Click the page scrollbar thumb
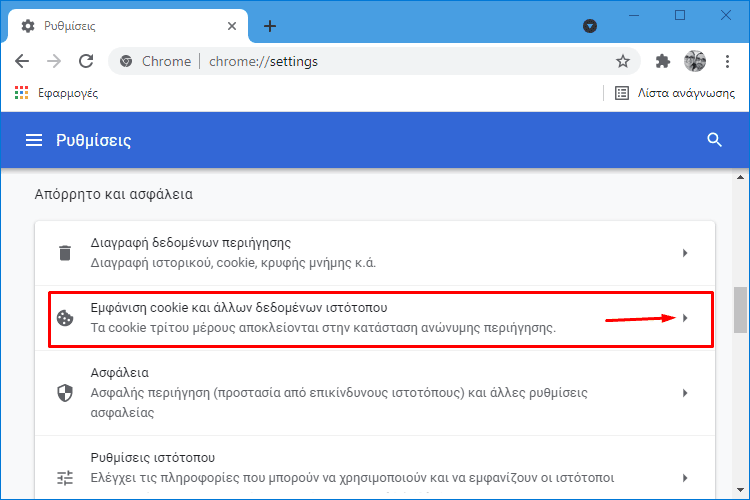This screenshot has height=500, width=750. pyautogui.click(x=740, y=310)
